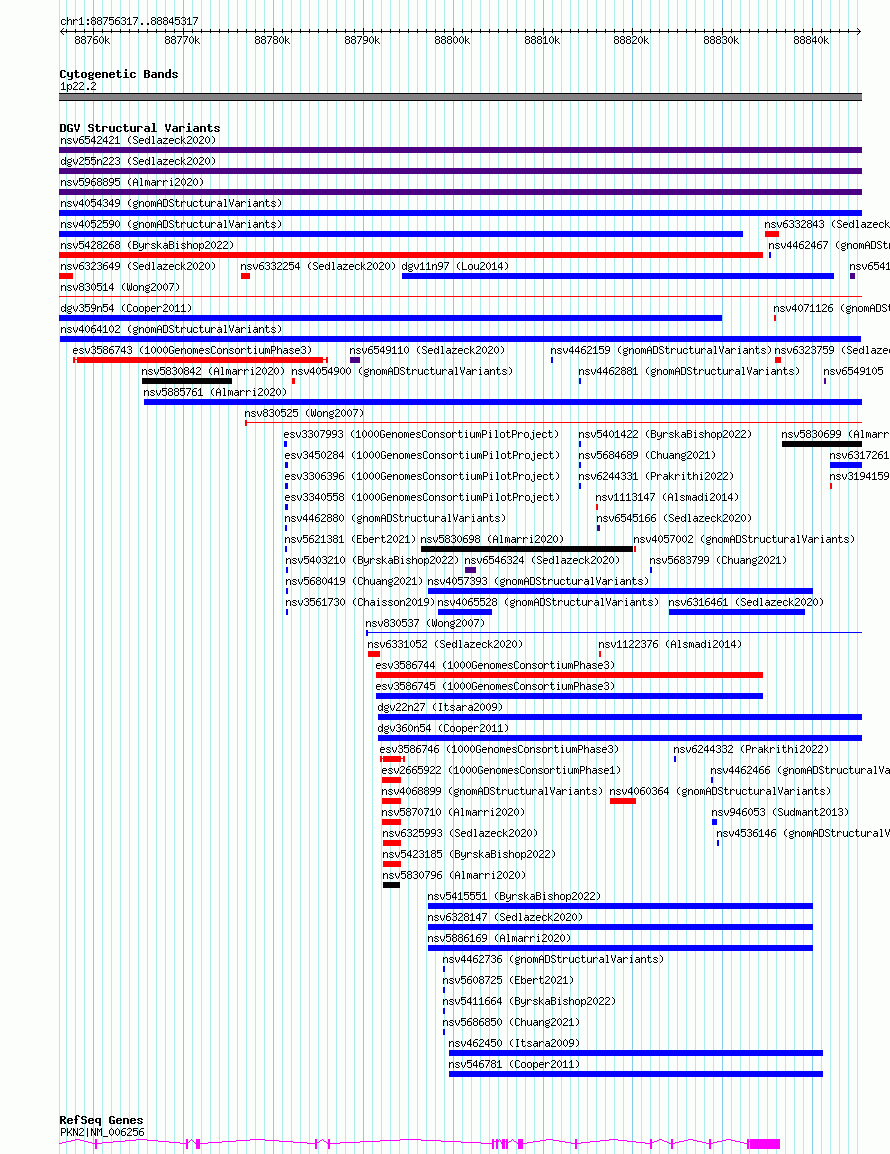Click esv3586746 (1000GenomesConsortiumPhase3) label
Viewport: 890px width, 1154px height.
click(x=499, y=749)
